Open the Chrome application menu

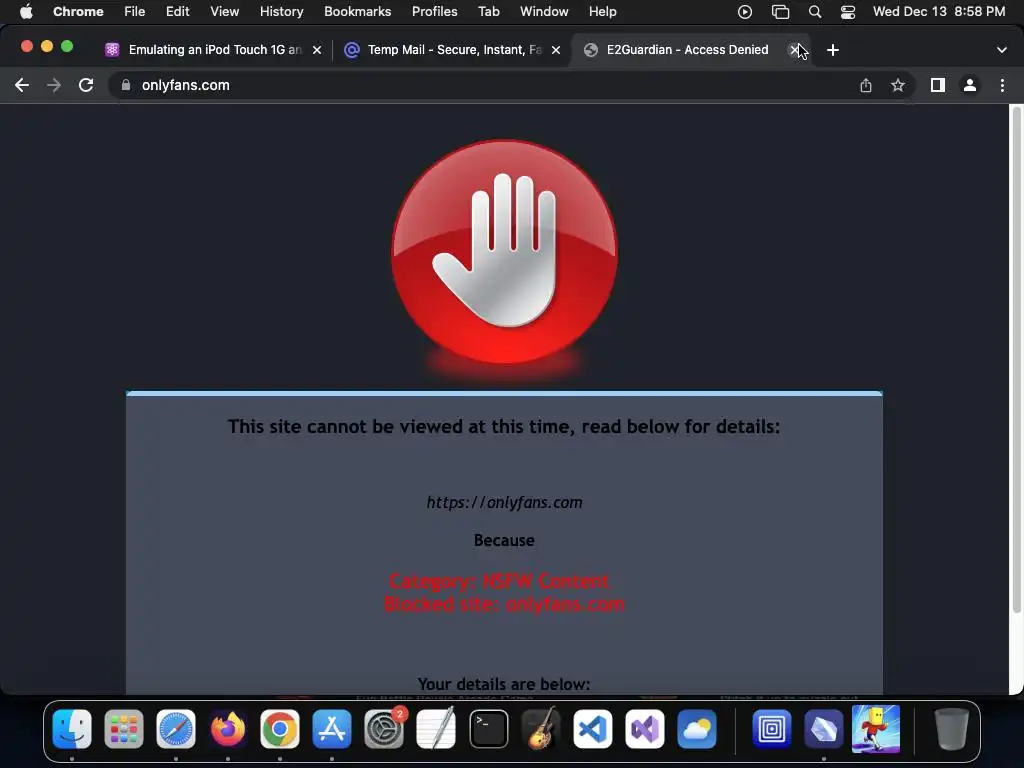pyautogui.click(x=78, y=12)
